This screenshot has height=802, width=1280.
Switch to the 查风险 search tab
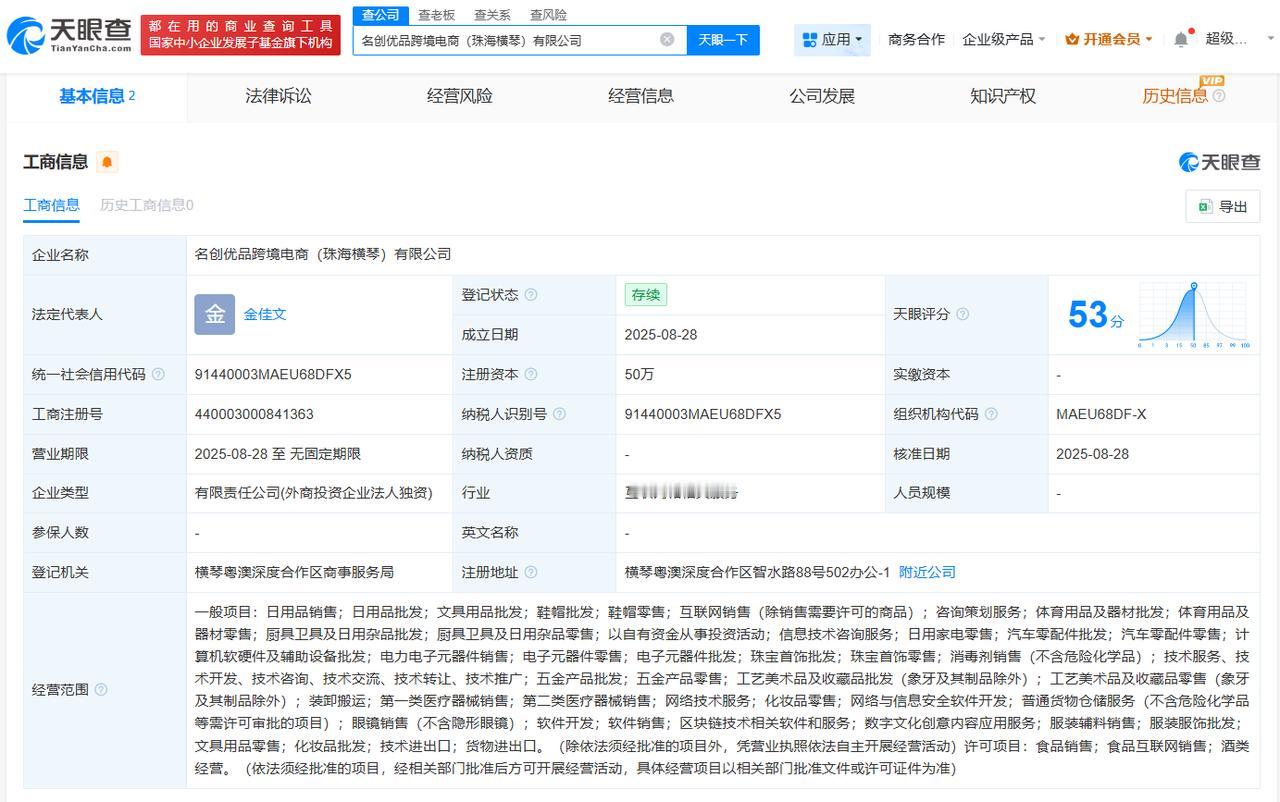pyautogui.click(x=548, y=15)
